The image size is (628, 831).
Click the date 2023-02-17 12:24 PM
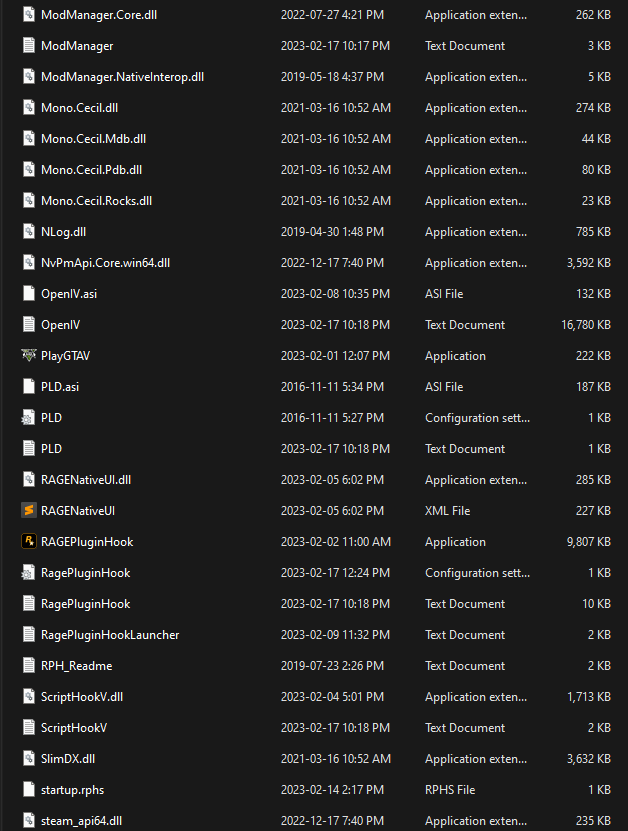point(335,573)
